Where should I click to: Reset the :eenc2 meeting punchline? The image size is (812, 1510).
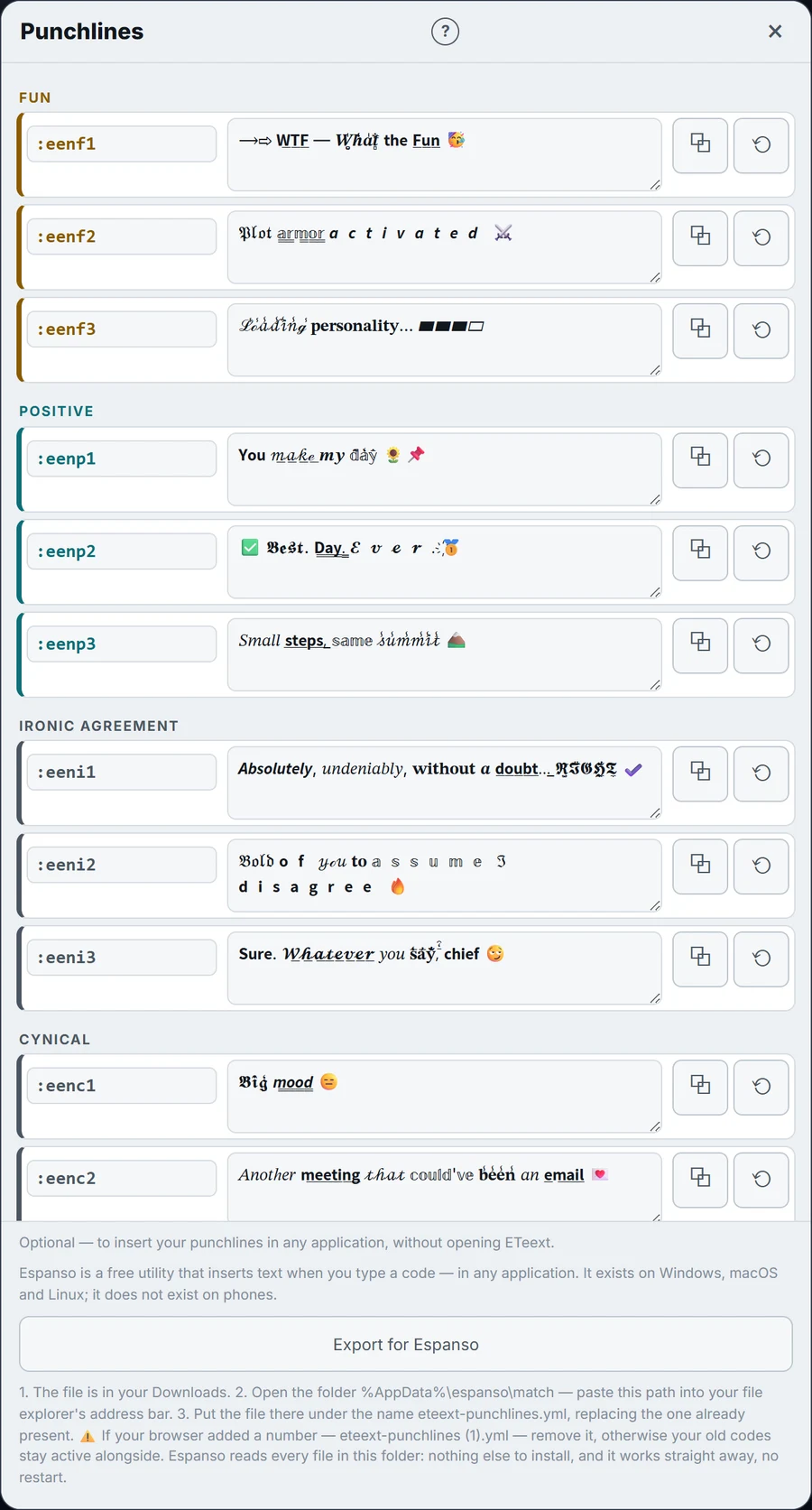pyautogui.click(x=761, y=1181)
